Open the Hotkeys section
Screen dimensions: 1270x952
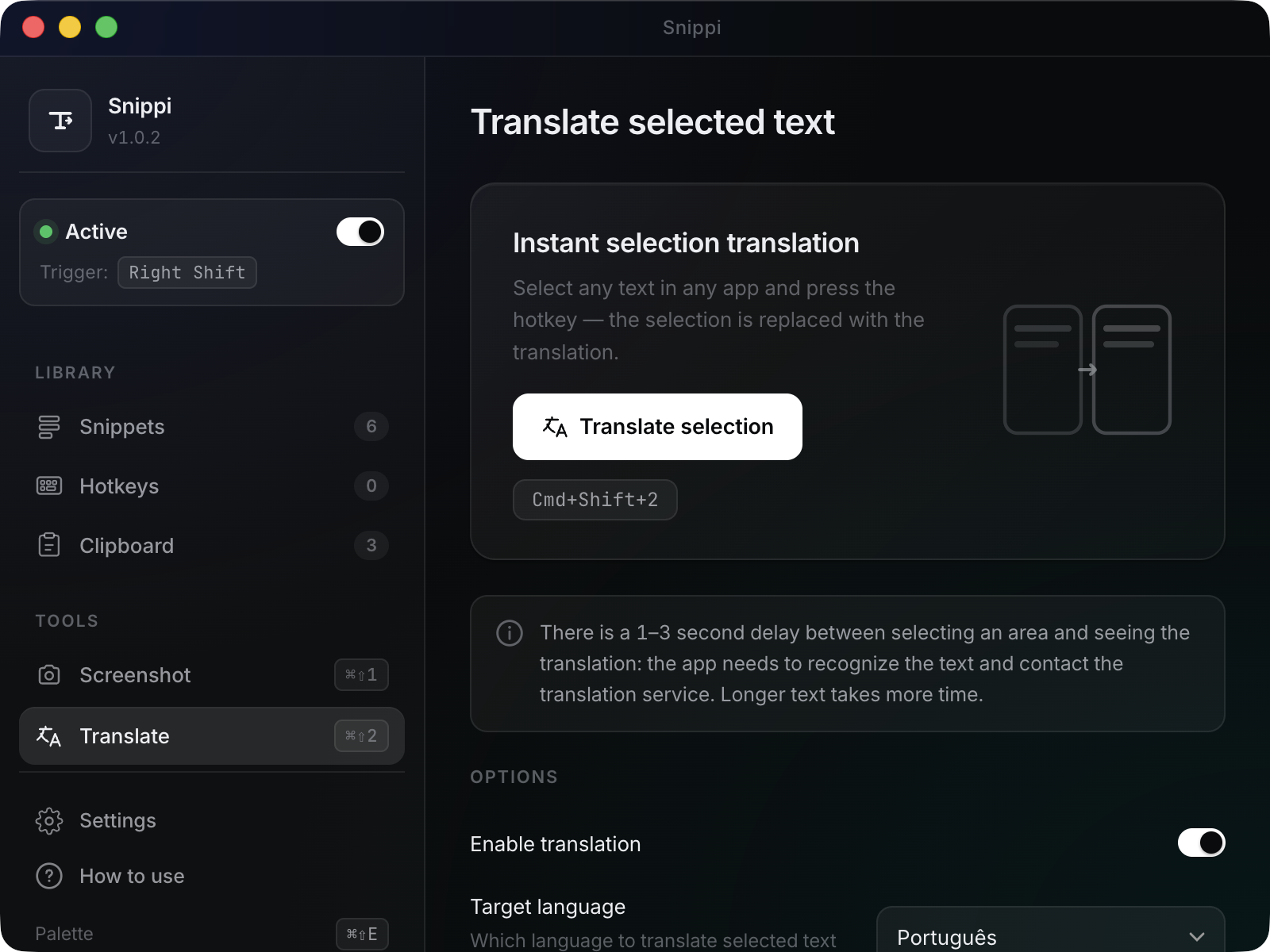(212, 486)
